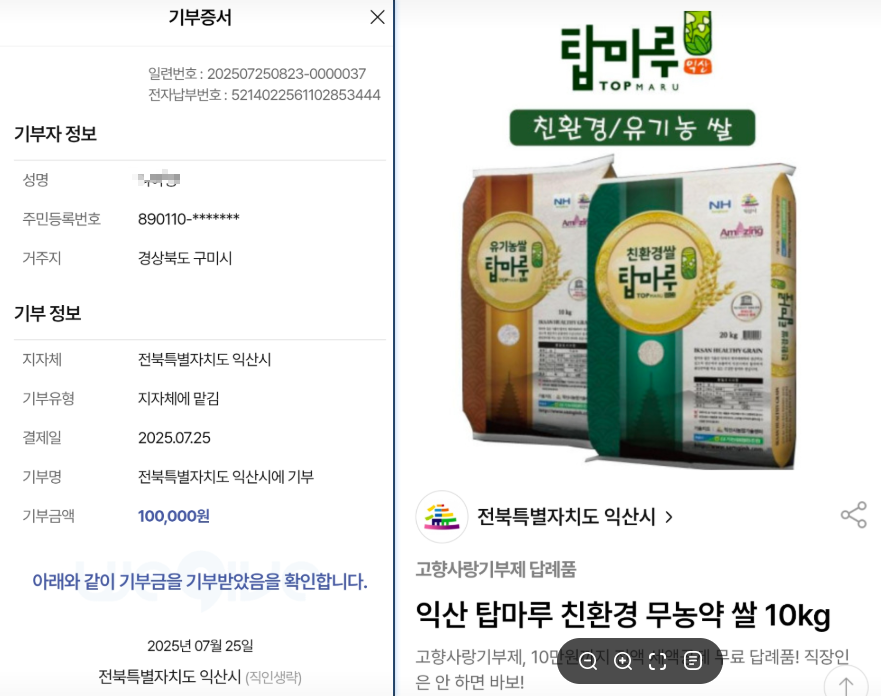This screenshot has width=881, height=696.
Task: Jump to top with the up arrow button
Action: [846, 683]
